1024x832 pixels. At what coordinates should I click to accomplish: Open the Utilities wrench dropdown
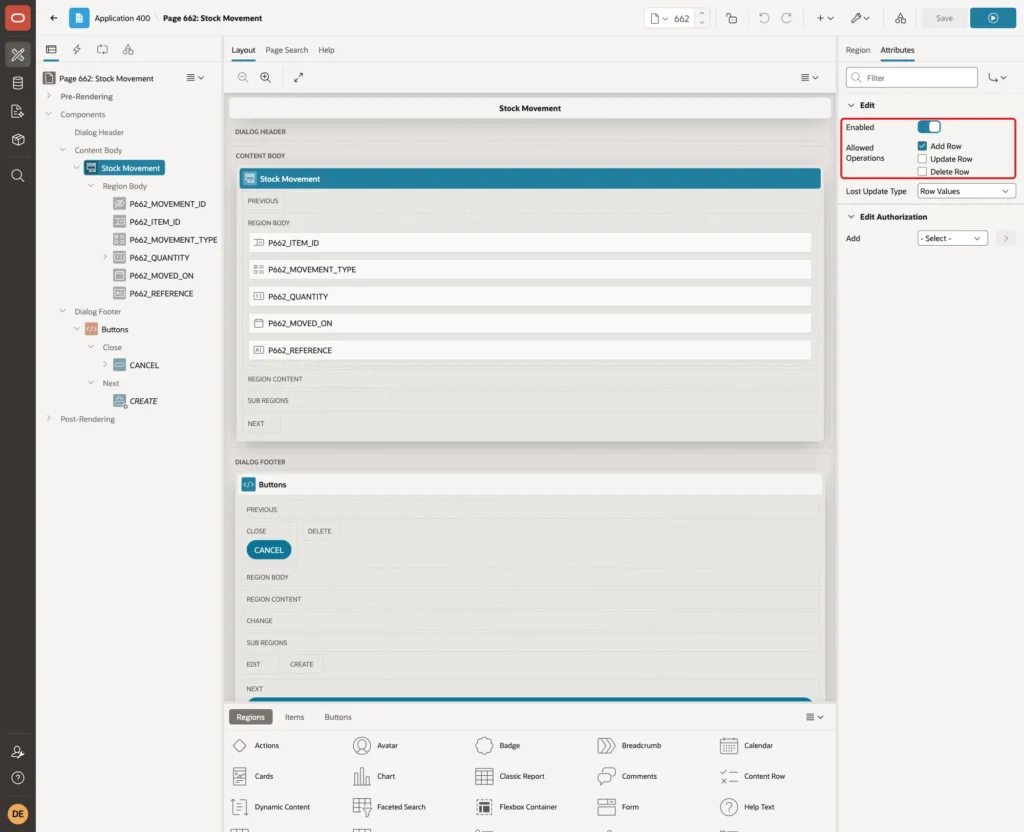[x=860, y=18]
